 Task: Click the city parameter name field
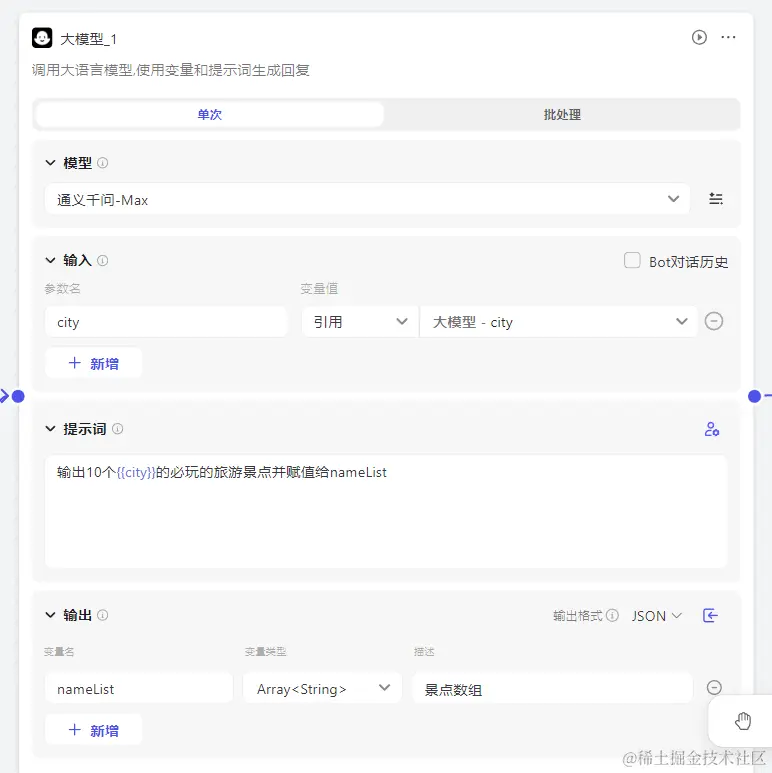[166, 322]
